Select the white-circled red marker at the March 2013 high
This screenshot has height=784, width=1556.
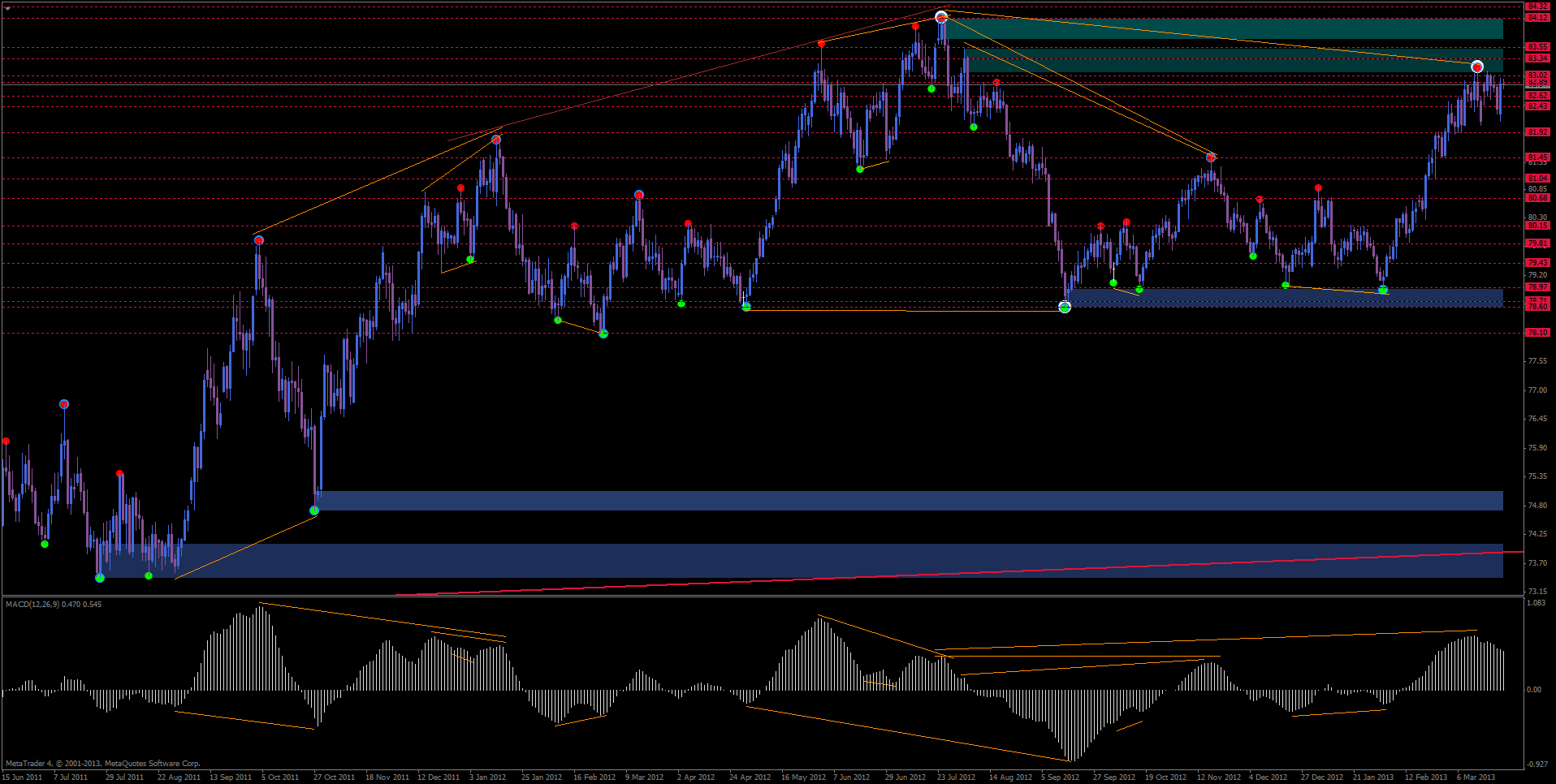pyautogui.click(x=1477, y=67)
